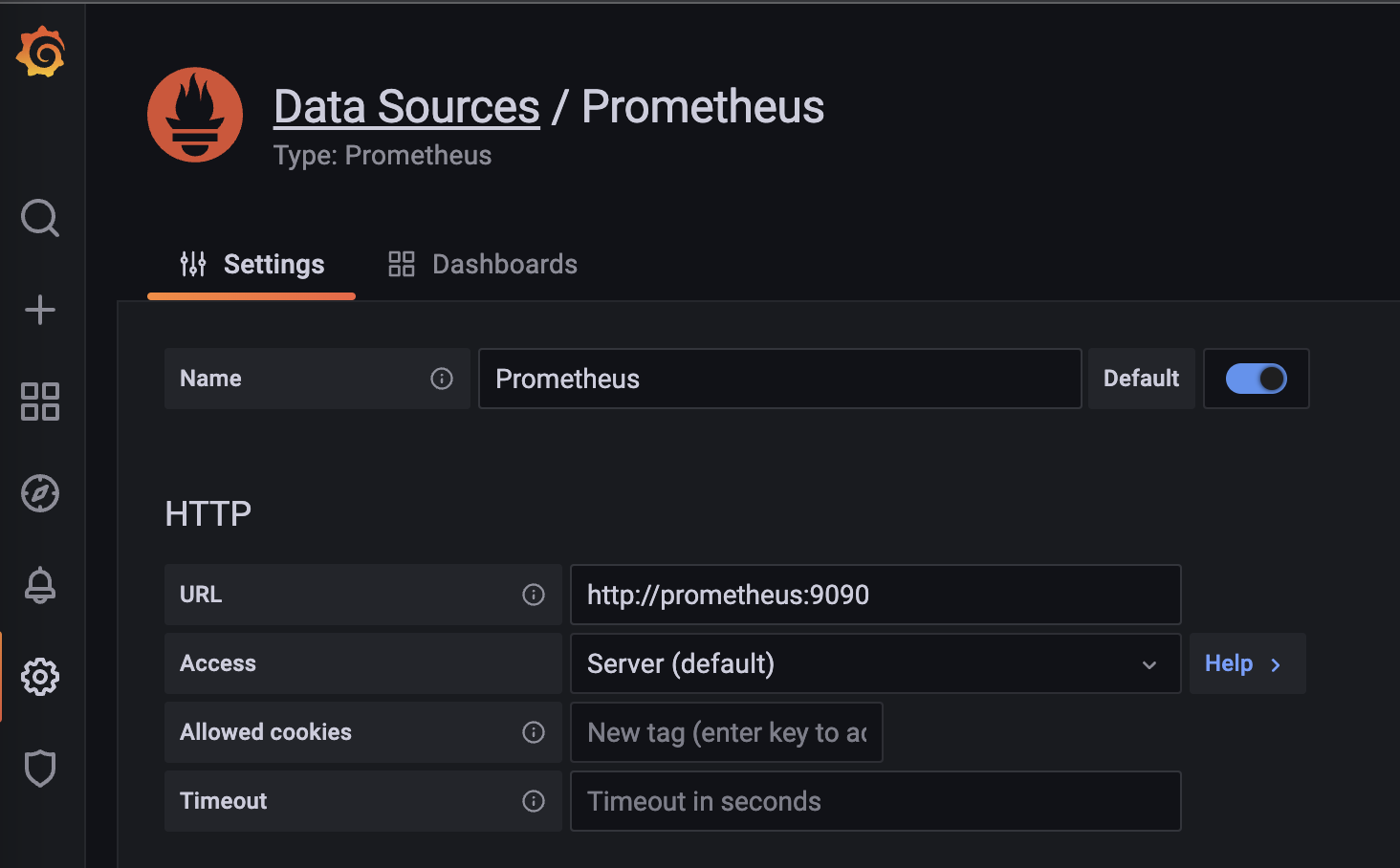Focus the Name input with Prometheus

780,379
